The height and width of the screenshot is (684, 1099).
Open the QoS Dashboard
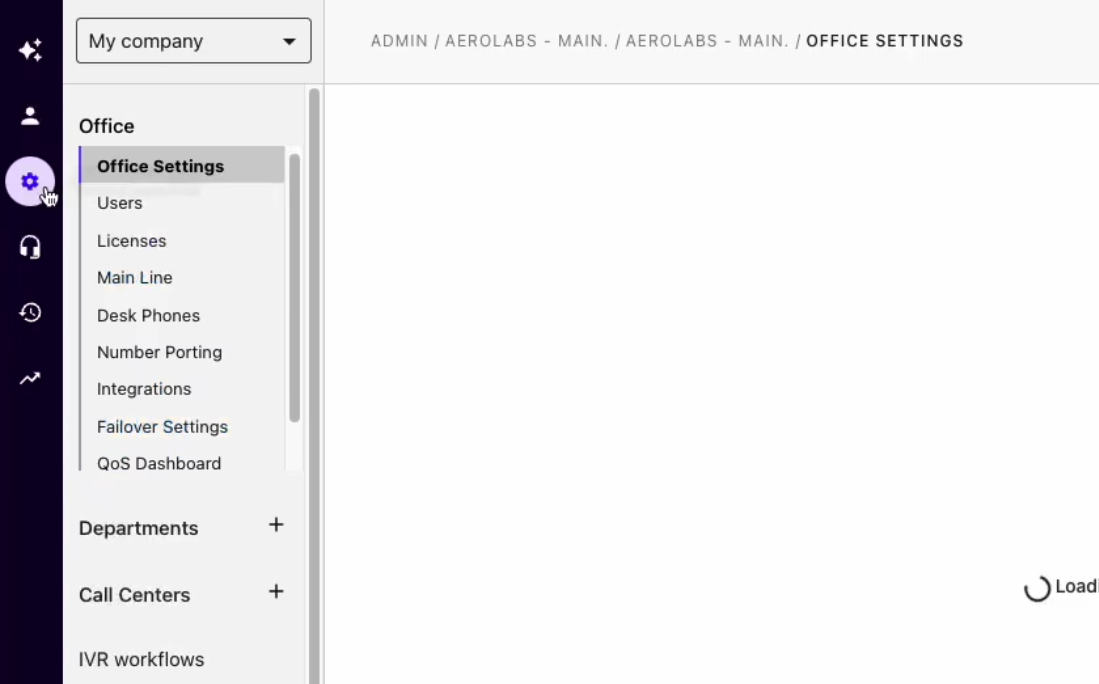pyautogui.click(x=158, y=463)
